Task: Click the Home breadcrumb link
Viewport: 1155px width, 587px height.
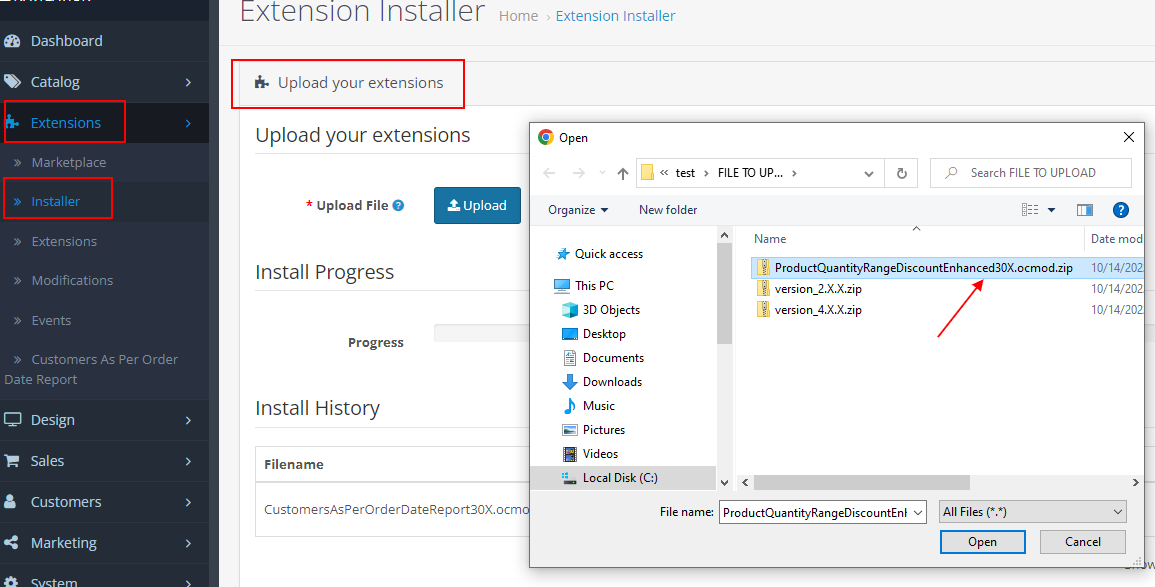Action: (x=518, y=16)
